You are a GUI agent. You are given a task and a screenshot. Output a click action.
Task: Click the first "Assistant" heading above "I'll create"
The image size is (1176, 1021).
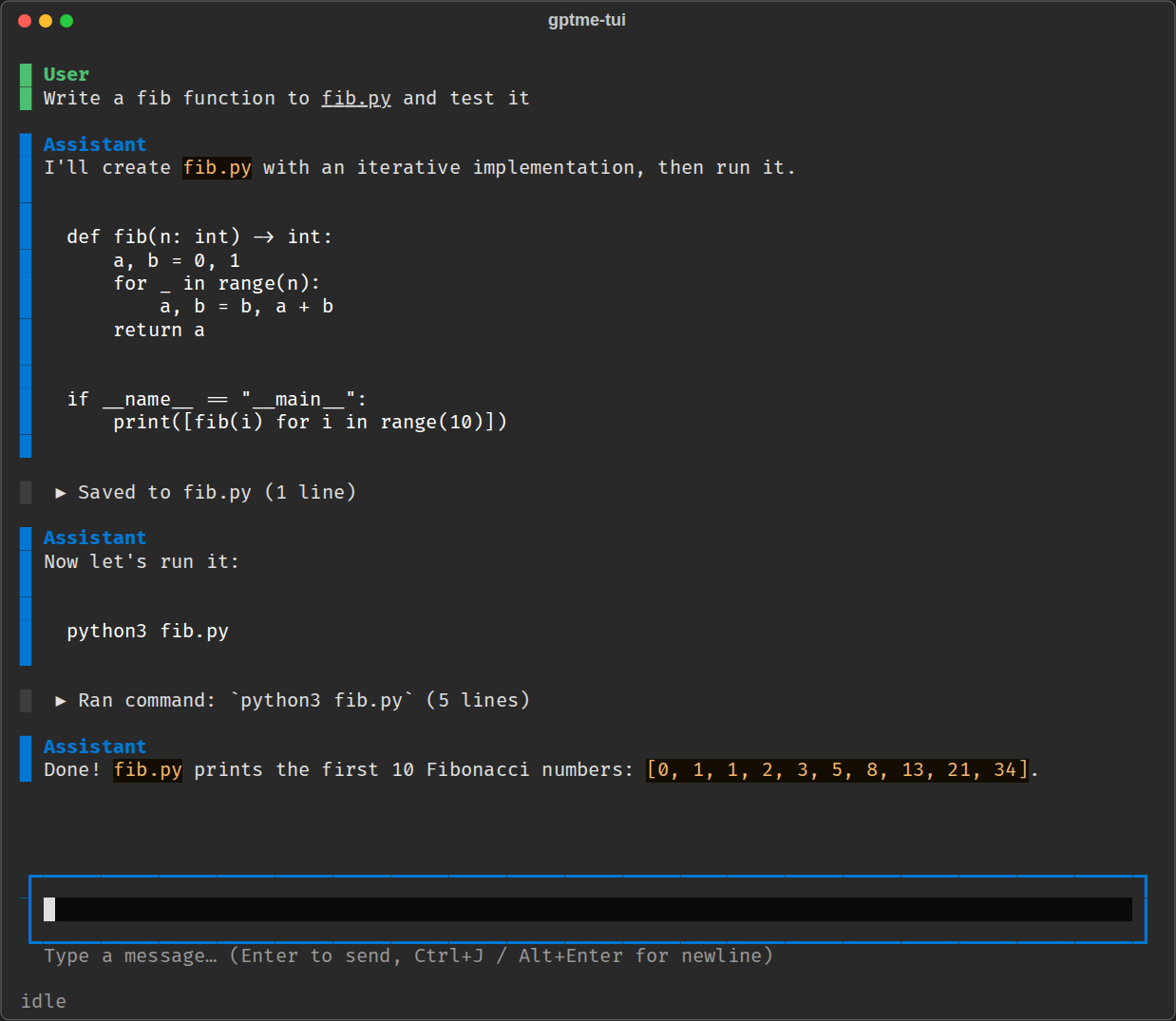(95, 144)
